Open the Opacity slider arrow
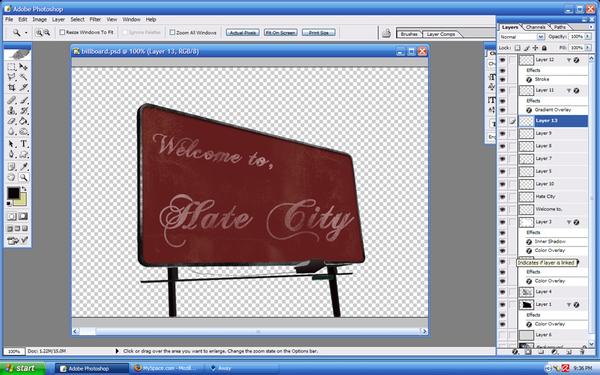This screenshot has height=375, width=600. click(x=589, y=37)
